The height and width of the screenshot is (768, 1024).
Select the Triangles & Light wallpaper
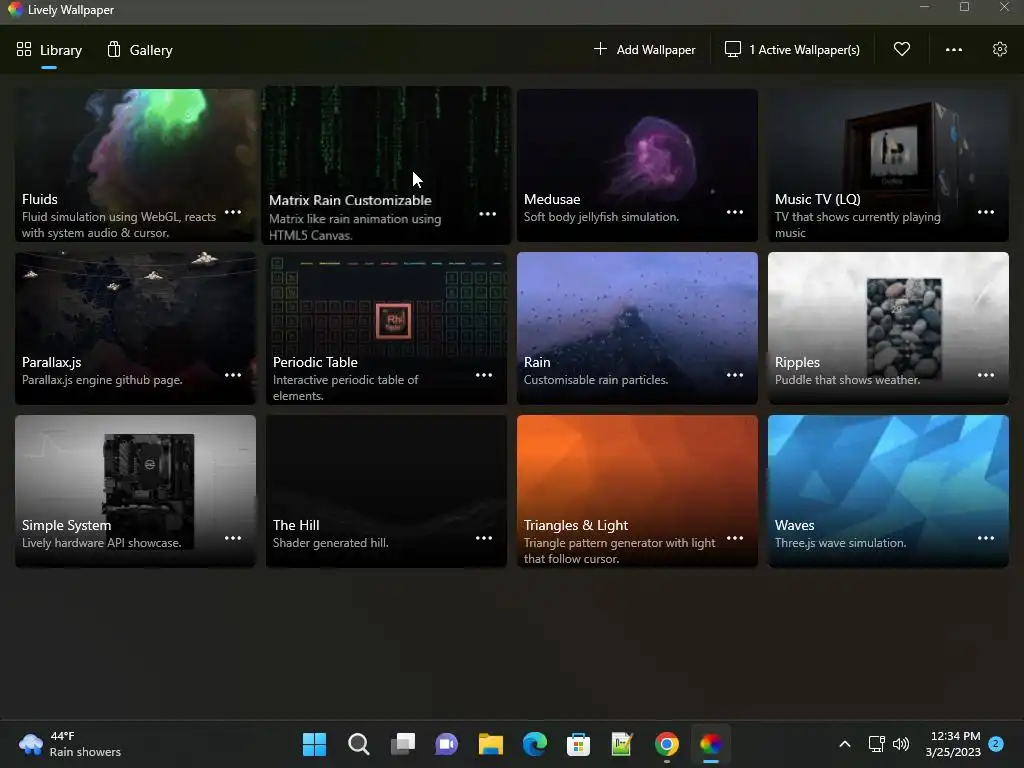click(x=637, y=491)
